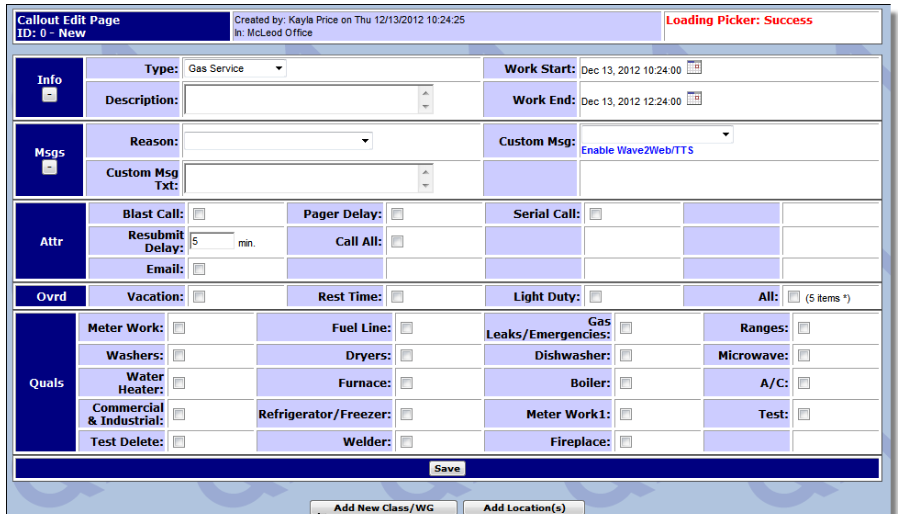Screen dimensions: 898x514
Task: Click the Enable Wave2Web/TTS link
Action: tap(637, 151)
